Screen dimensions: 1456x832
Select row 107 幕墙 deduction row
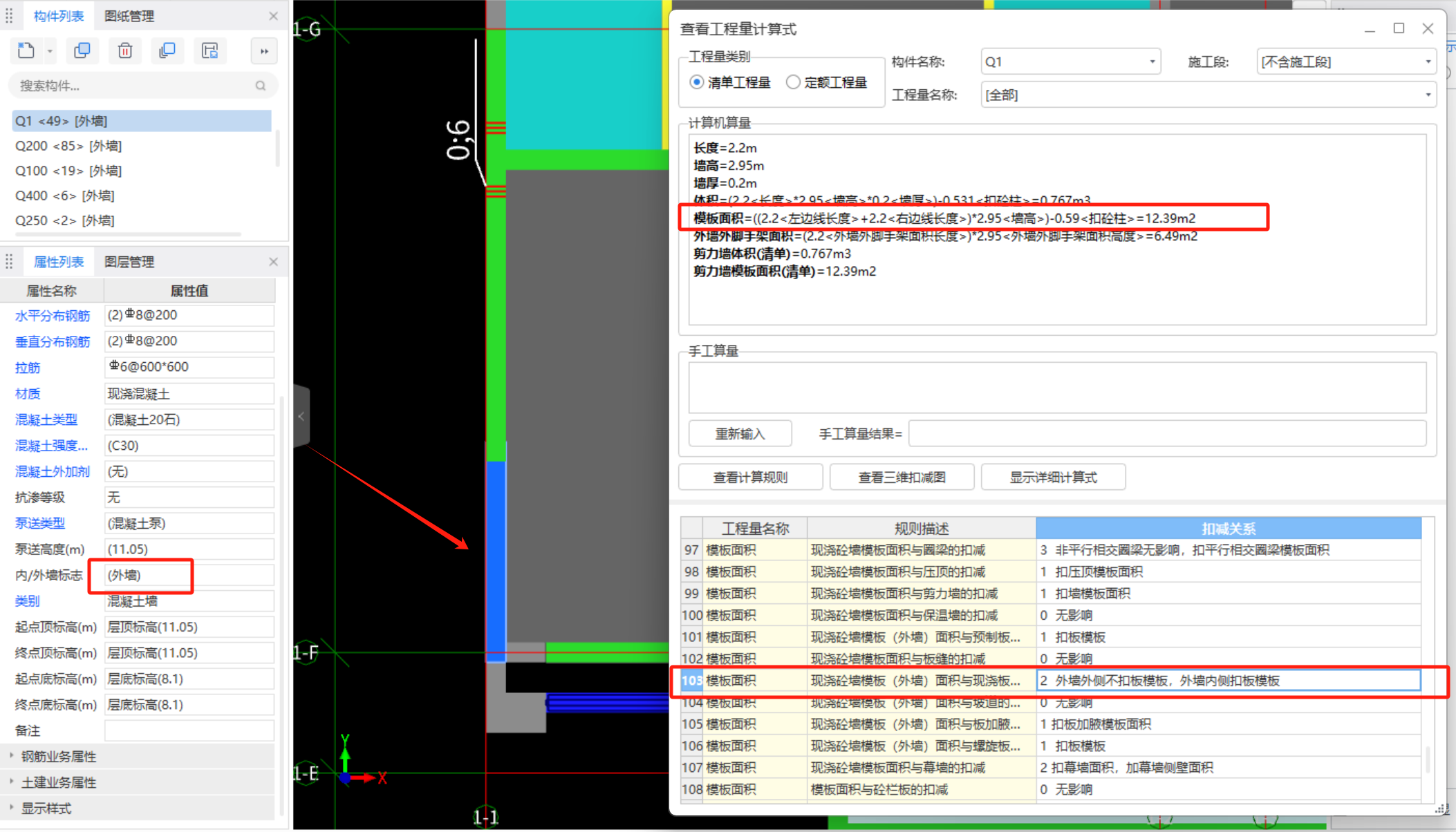1051,768
